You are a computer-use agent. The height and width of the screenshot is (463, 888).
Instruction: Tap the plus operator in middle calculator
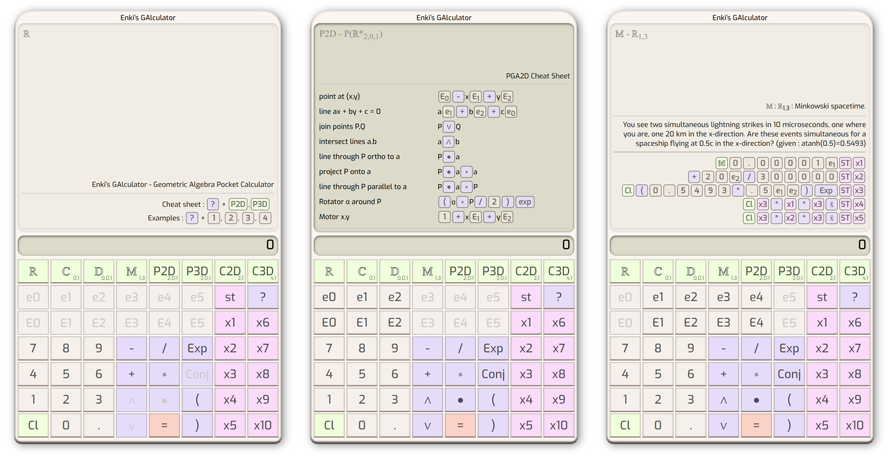tap(428, 374)
